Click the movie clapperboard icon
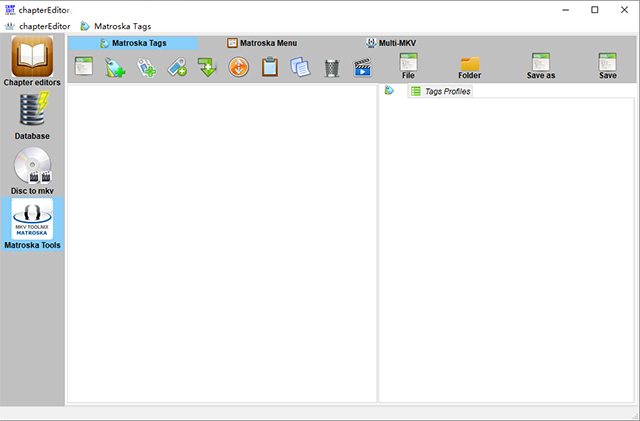The height and width of the screenshot is (421, 640). pos(362,67)
